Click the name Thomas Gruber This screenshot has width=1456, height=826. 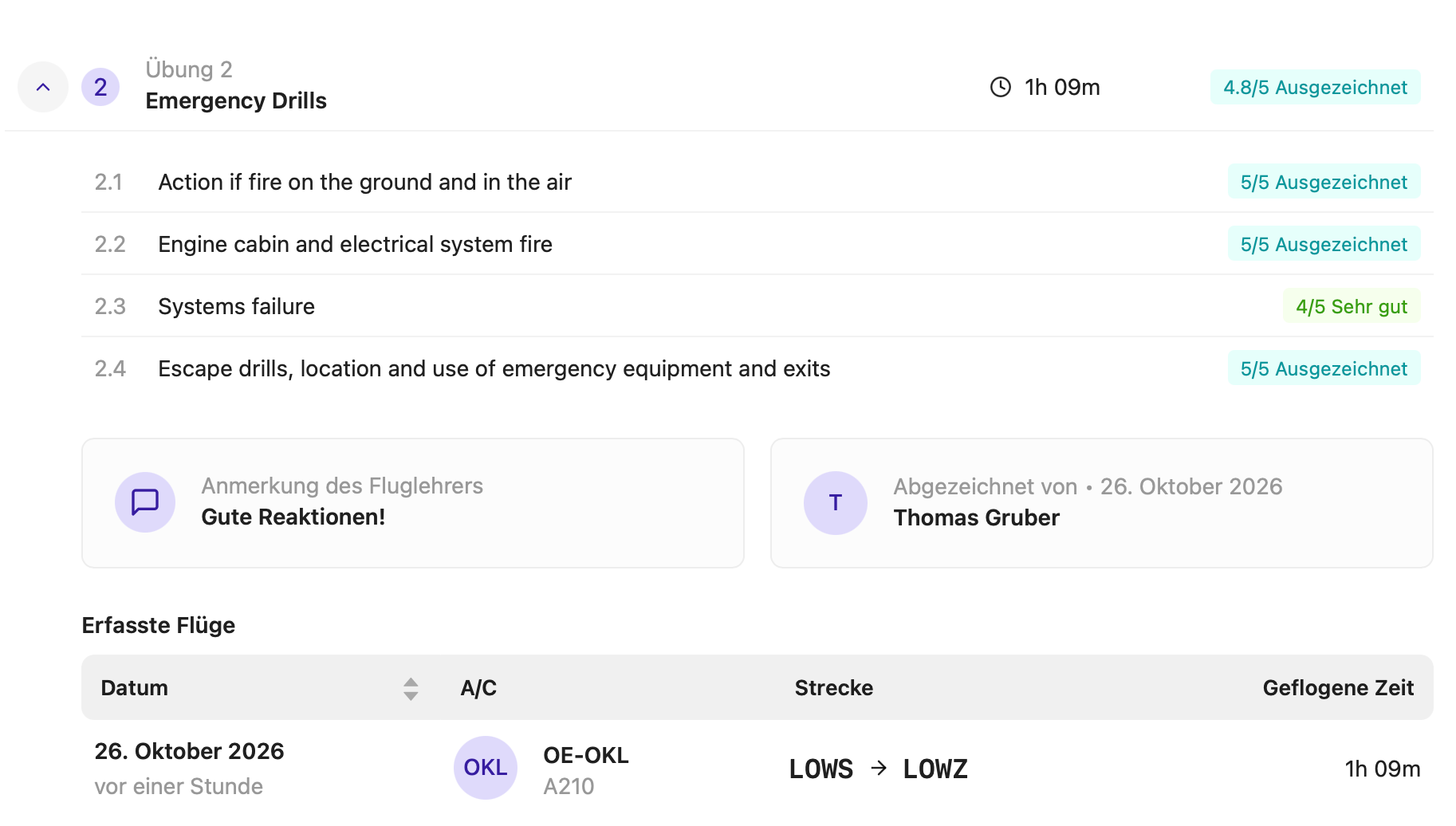[x=976, y=517]
